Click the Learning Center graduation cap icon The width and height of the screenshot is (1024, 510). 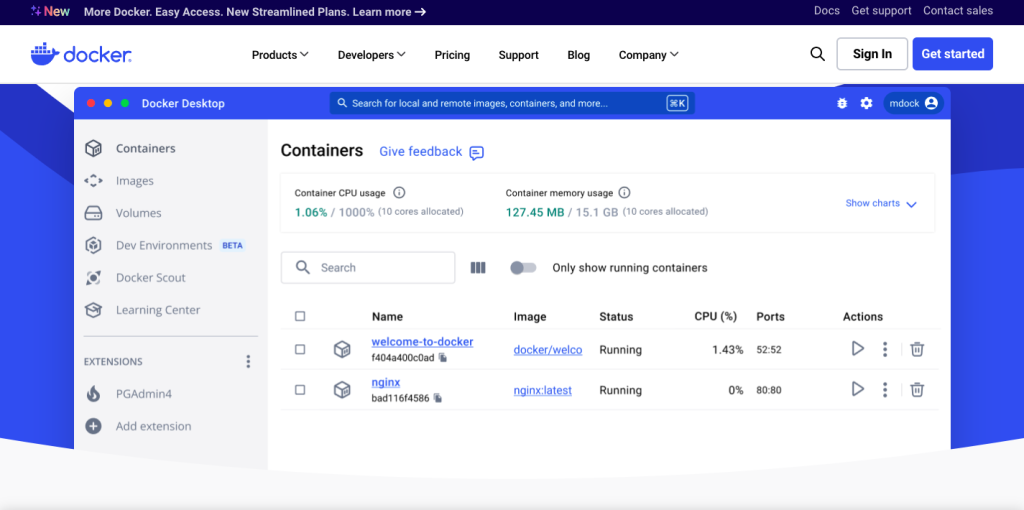pyautogui.click(x=93, y=310)
